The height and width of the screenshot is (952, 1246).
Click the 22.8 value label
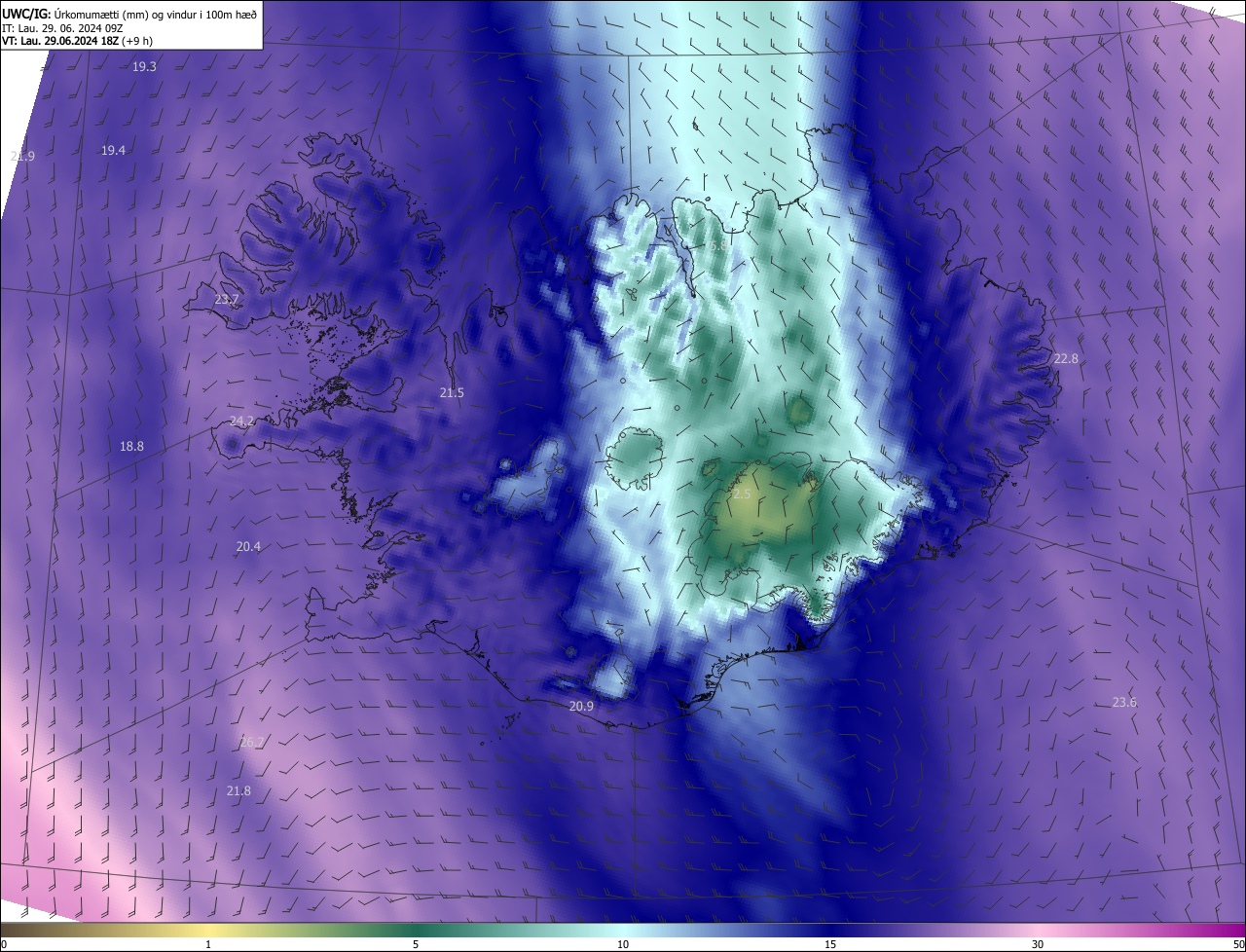click(1066, 359)
